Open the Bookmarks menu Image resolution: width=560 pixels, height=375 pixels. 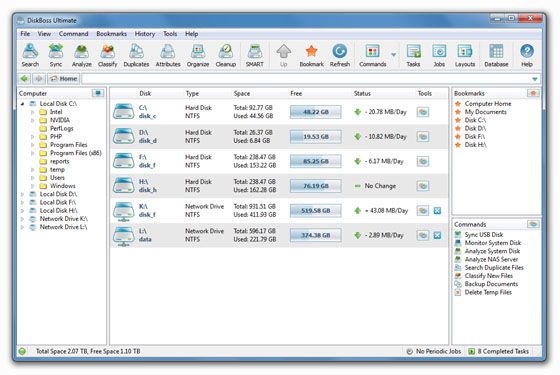pos(111,34)
